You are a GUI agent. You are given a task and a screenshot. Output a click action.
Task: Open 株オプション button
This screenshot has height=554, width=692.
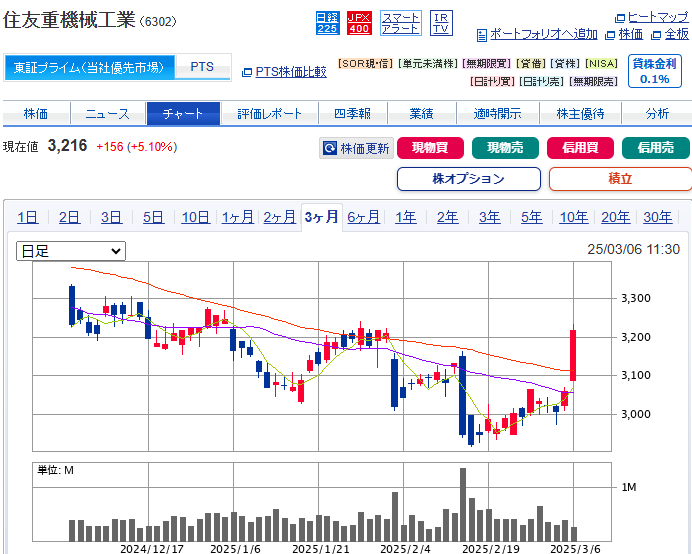(x=469, y=179)
